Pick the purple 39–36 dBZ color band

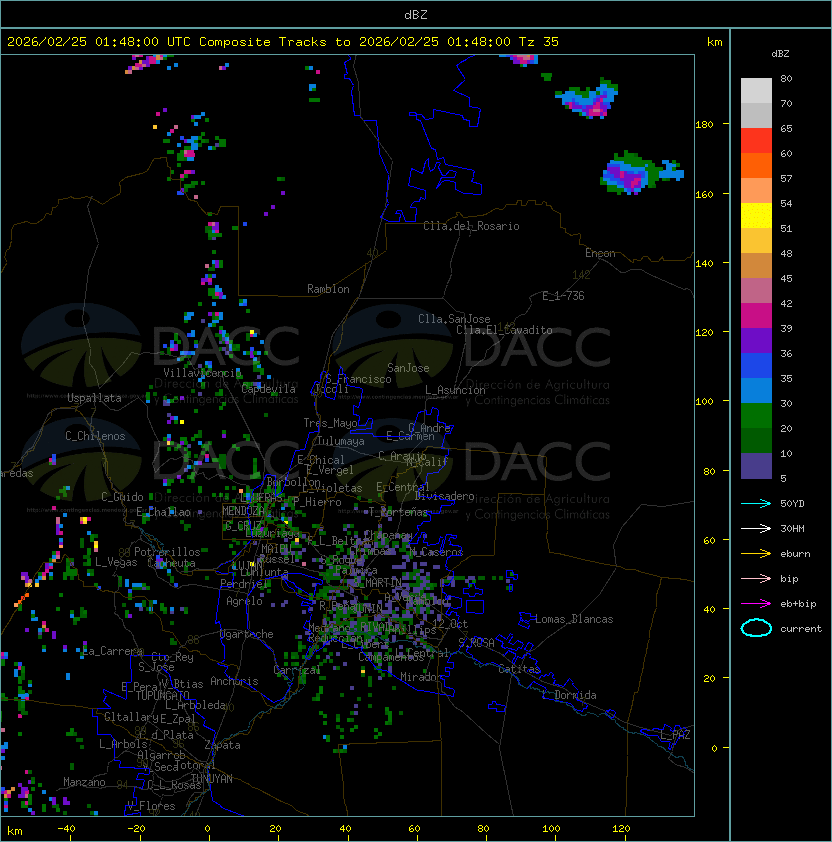756,340
